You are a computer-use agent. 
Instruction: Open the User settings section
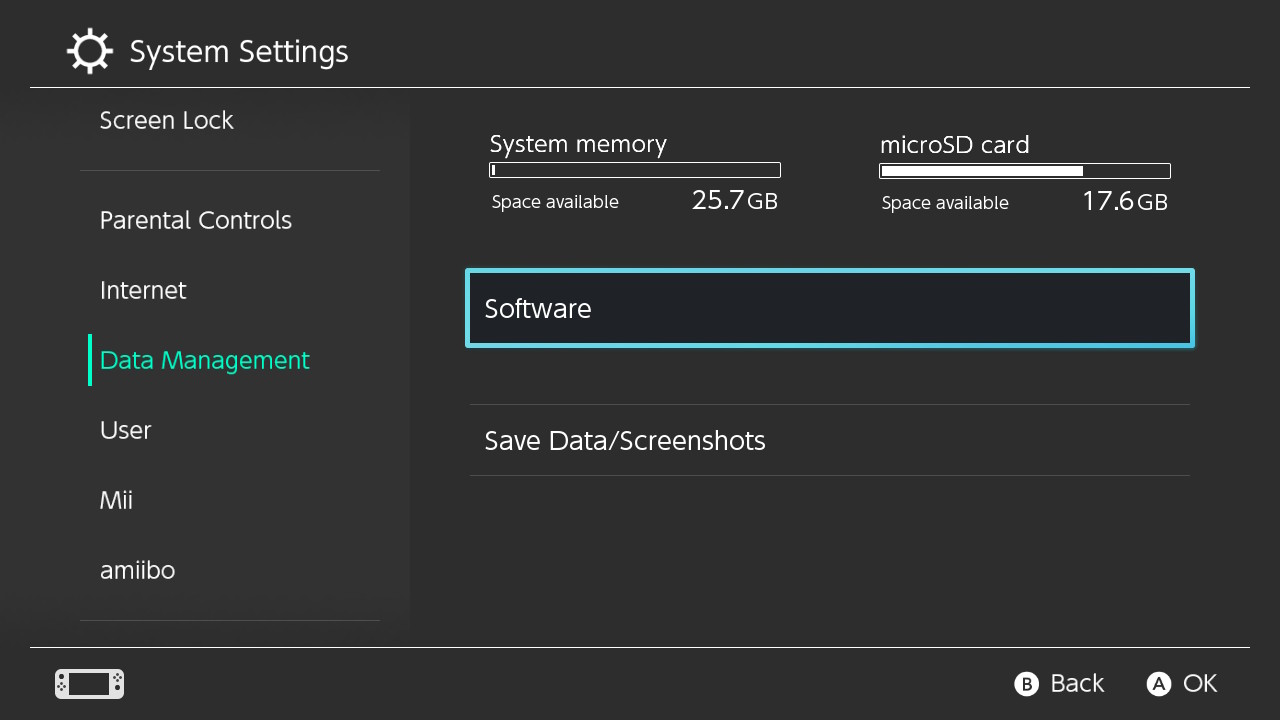tap(125, 430)
